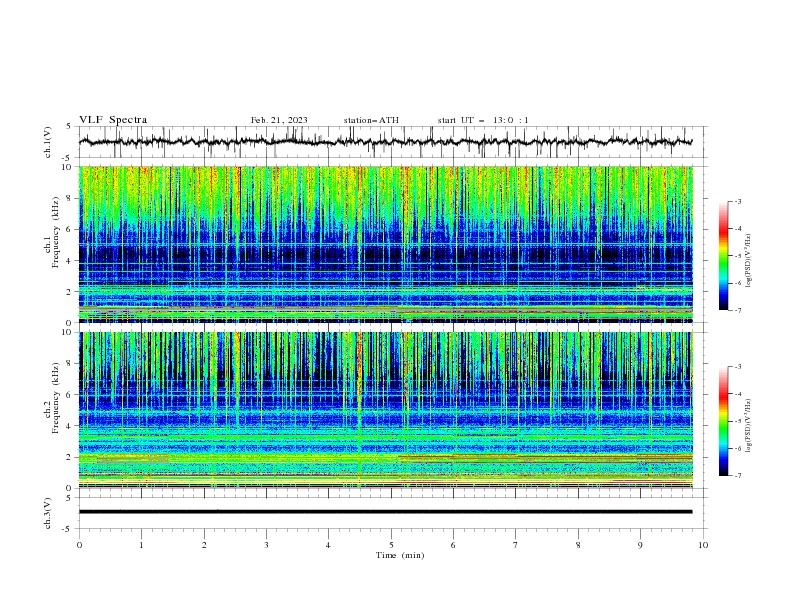Click the ch.1 colorbar log(PSD) label
The image size is (792, 612).
(749, 261)
